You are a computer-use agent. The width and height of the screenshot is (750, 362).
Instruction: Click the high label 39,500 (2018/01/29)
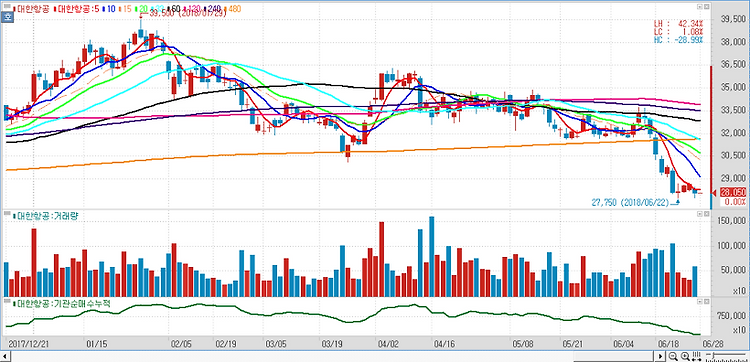(x=188, y=14)
